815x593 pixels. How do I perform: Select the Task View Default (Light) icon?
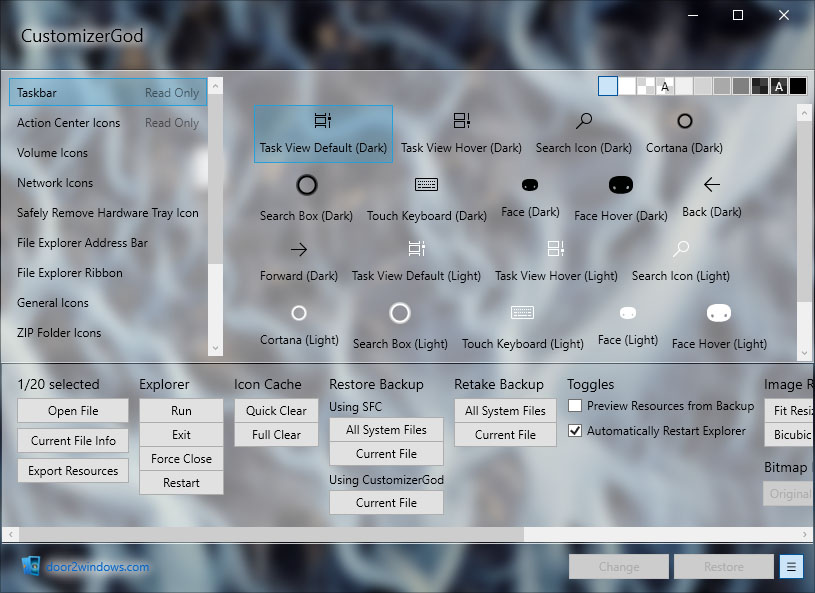pyautogui.click(x=416, y=261)
